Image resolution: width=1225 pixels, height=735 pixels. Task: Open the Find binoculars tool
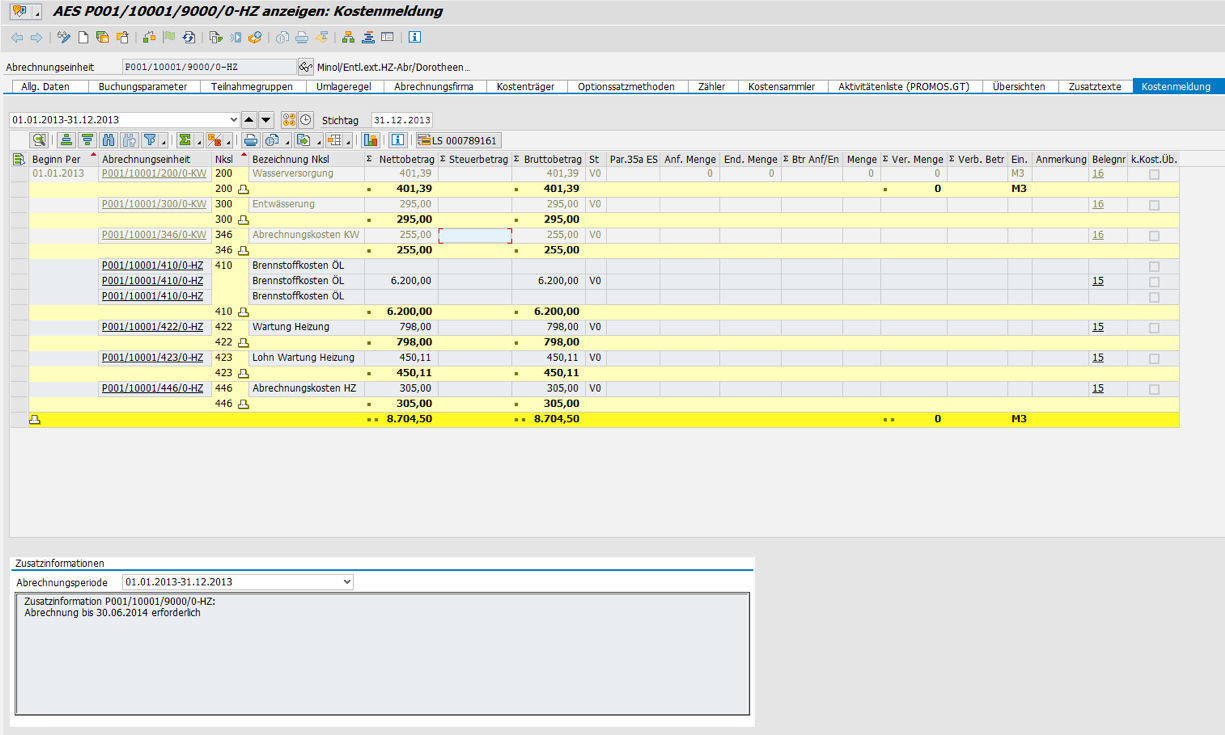(109, 140)
